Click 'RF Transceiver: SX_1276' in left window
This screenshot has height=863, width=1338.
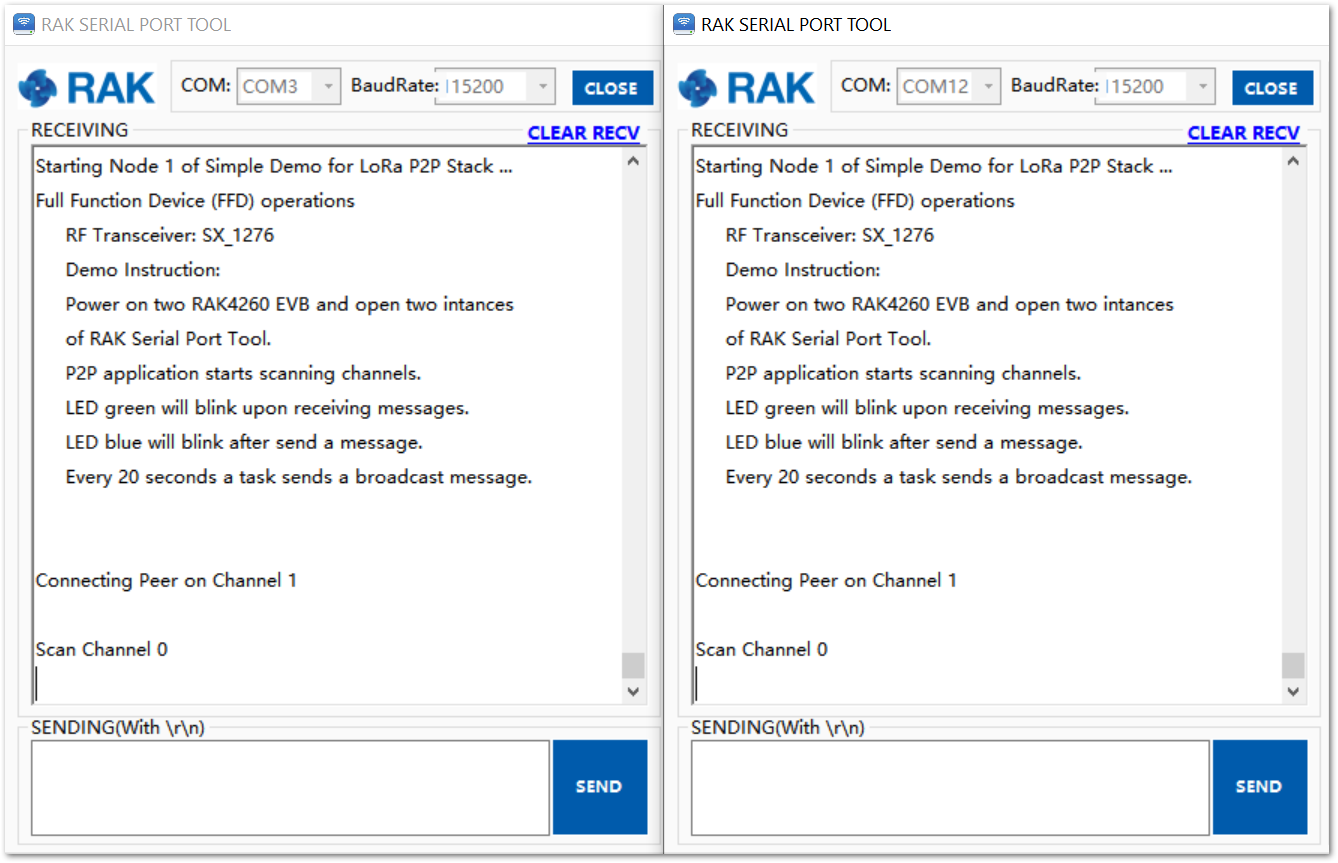(x=170, y=236)
